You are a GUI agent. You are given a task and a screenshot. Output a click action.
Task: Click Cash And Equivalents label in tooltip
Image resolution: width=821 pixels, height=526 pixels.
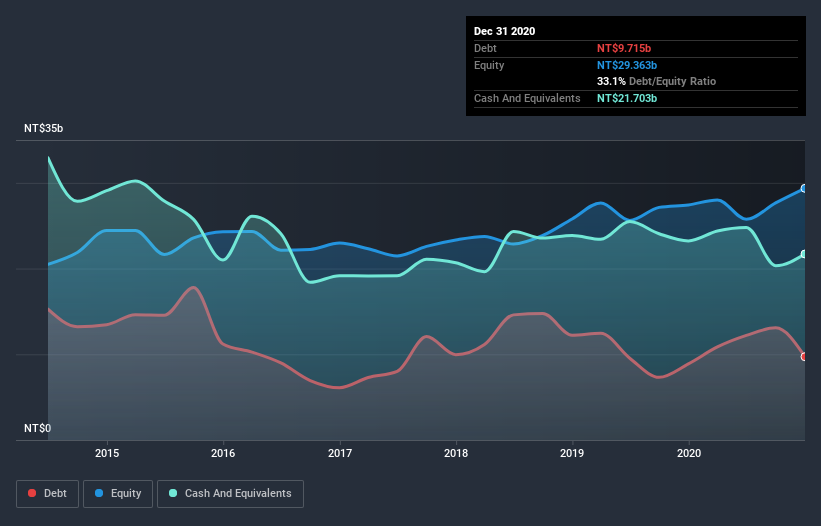coord(527,98)
